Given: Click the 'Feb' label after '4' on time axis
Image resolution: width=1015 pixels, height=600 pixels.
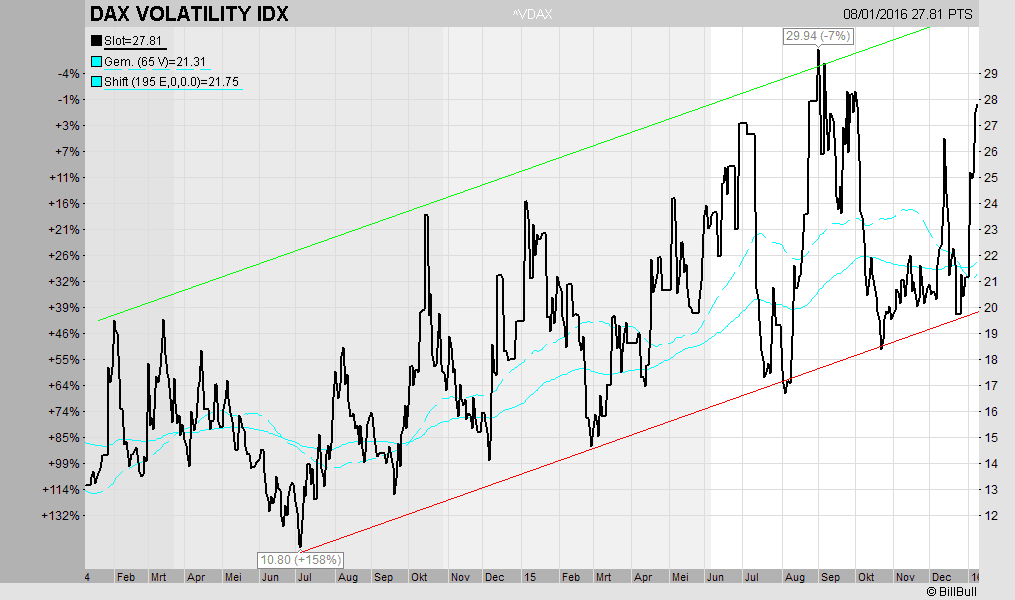Looking at the screenshot, I should click(x=126, y=577).
